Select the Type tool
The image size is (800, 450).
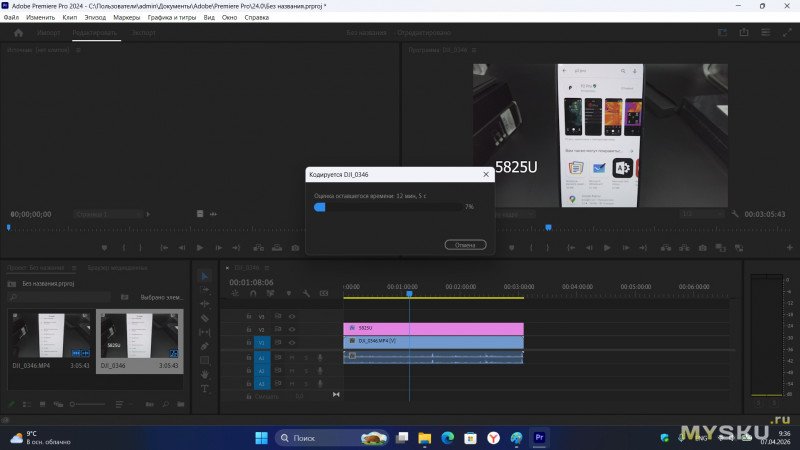pos(205,388)
